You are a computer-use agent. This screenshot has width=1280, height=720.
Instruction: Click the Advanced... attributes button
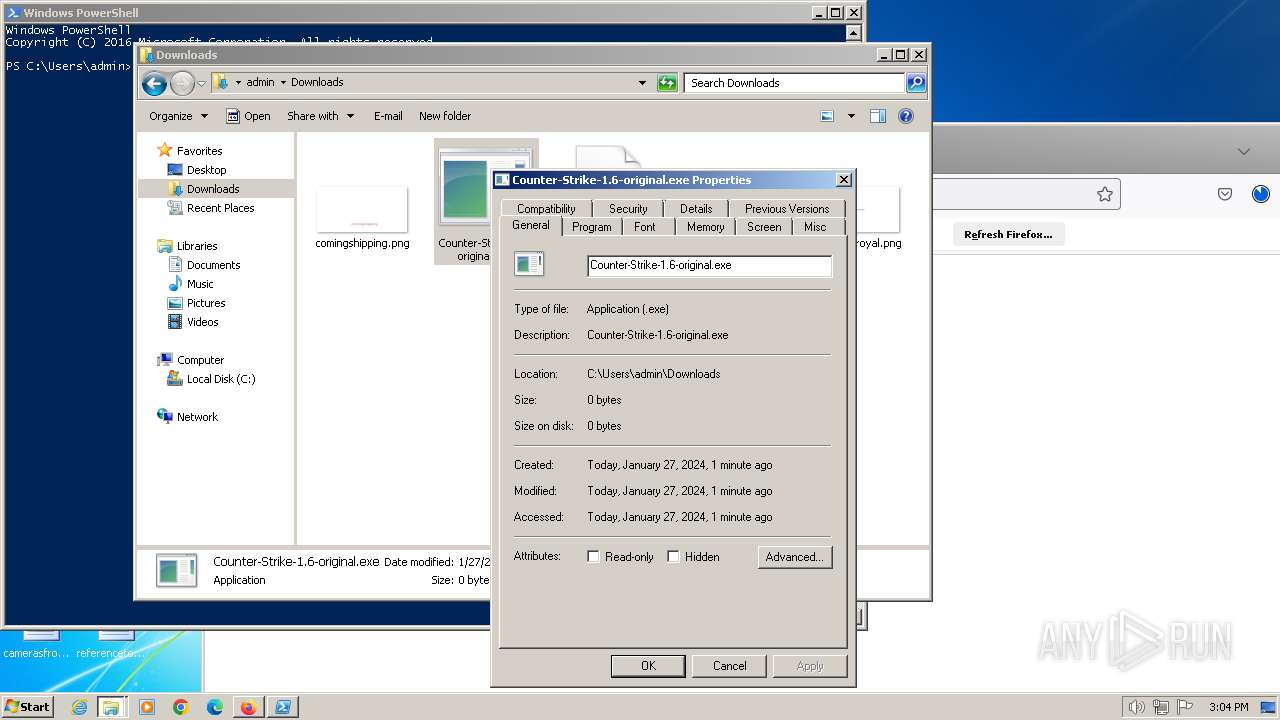point(795,557)
